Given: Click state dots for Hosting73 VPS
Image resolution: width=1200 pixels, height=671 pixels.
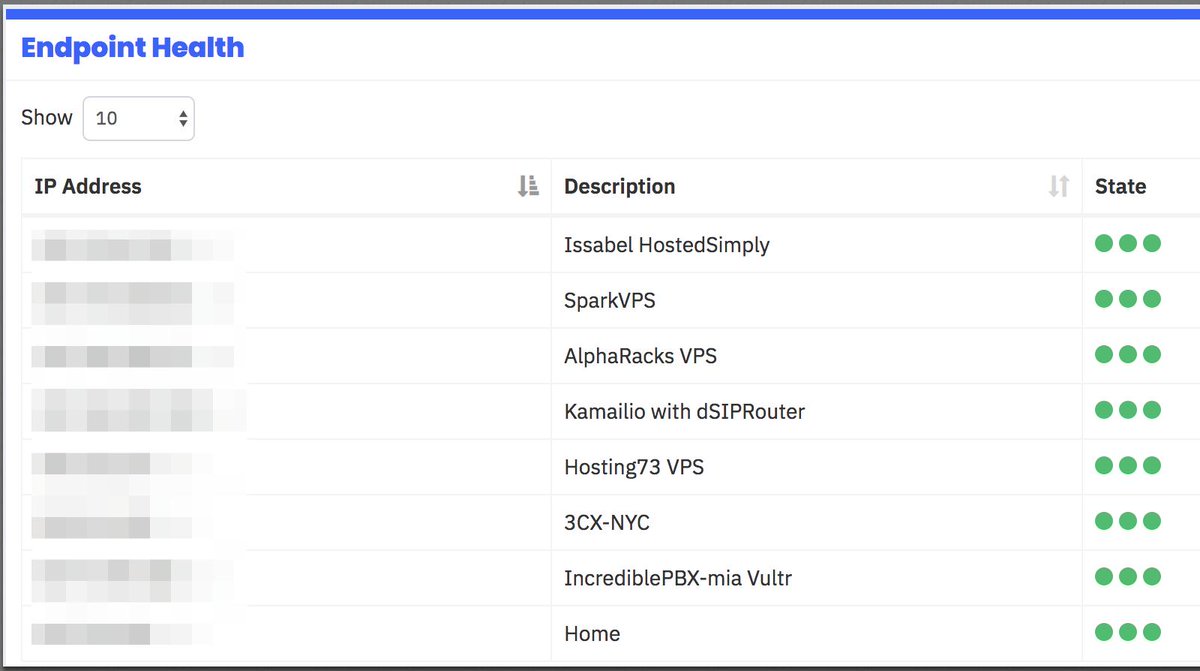Looking at the screenshot, I should point(1128,465).
